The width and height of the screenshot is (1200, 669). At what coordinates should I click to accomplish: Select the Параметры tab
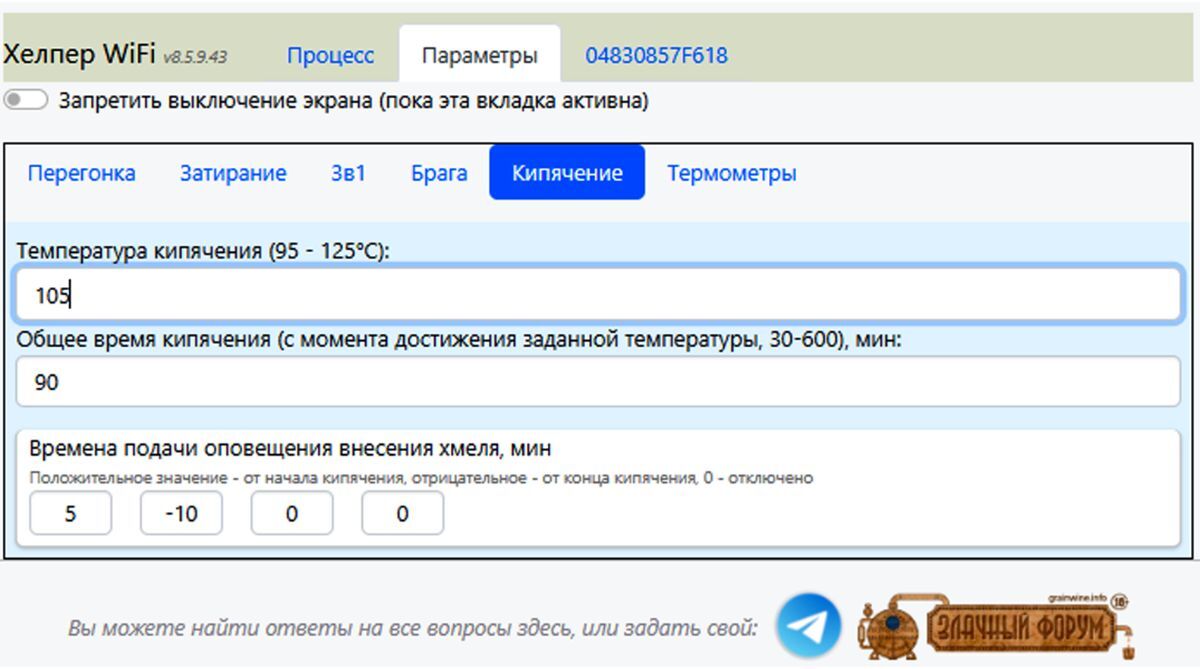[x=479, y=55]
